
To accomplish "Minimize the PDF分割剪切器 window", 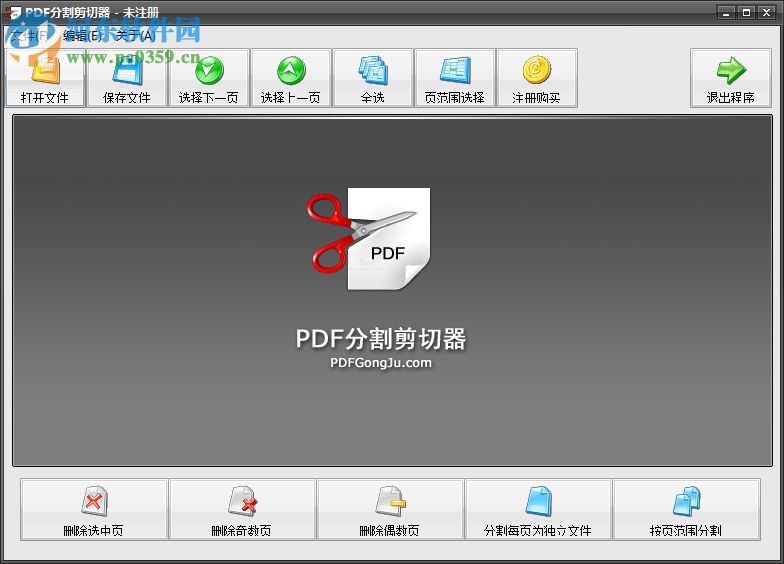I will click(x=726, y=12).
